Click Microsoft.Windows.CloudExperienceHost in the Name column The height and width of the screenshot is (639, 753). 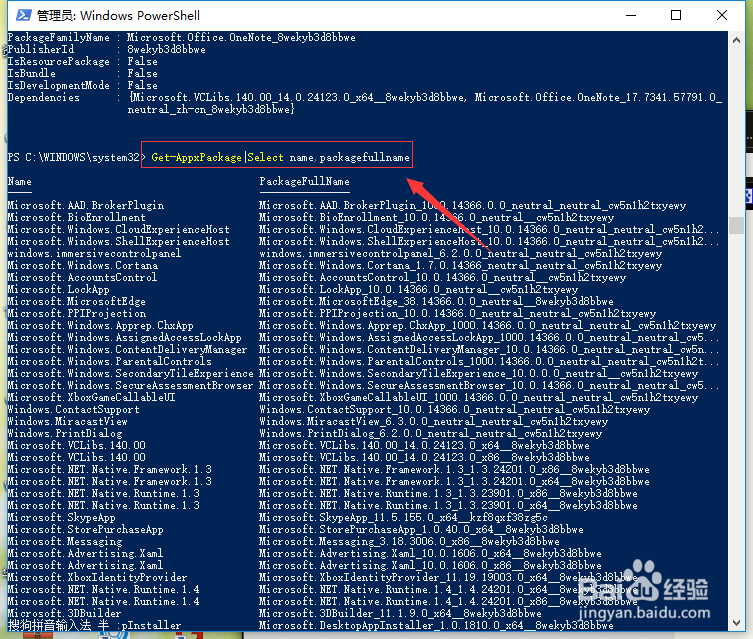(119, 229)
